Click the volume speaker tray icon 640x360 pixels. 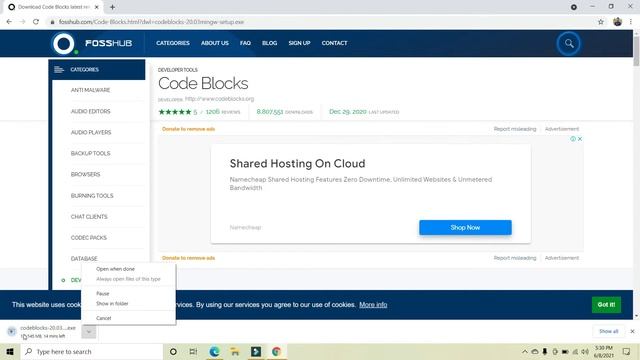pyautogui.click(x=585, y=351)
